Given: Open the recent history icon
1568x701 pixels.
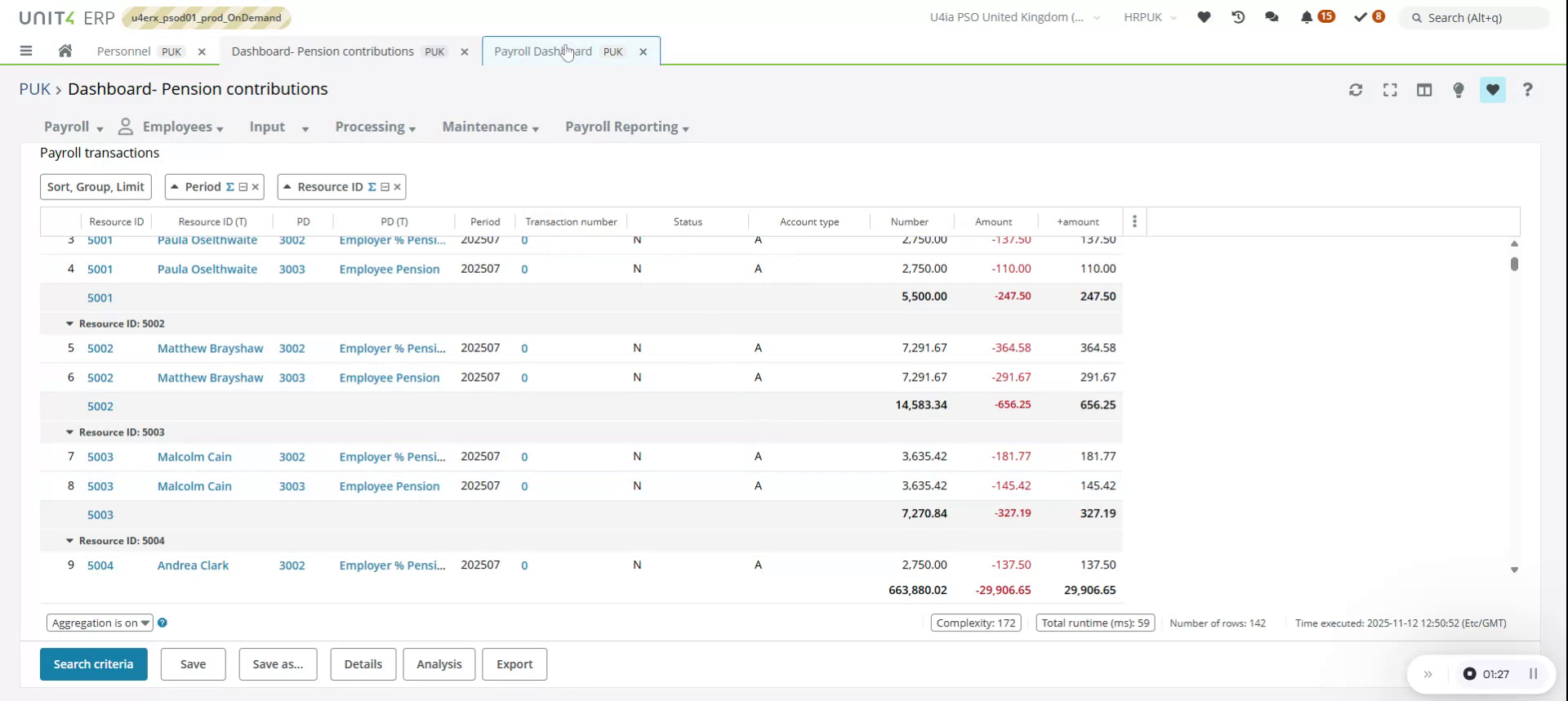Looking at the screenshot, I should [1238, 17].
